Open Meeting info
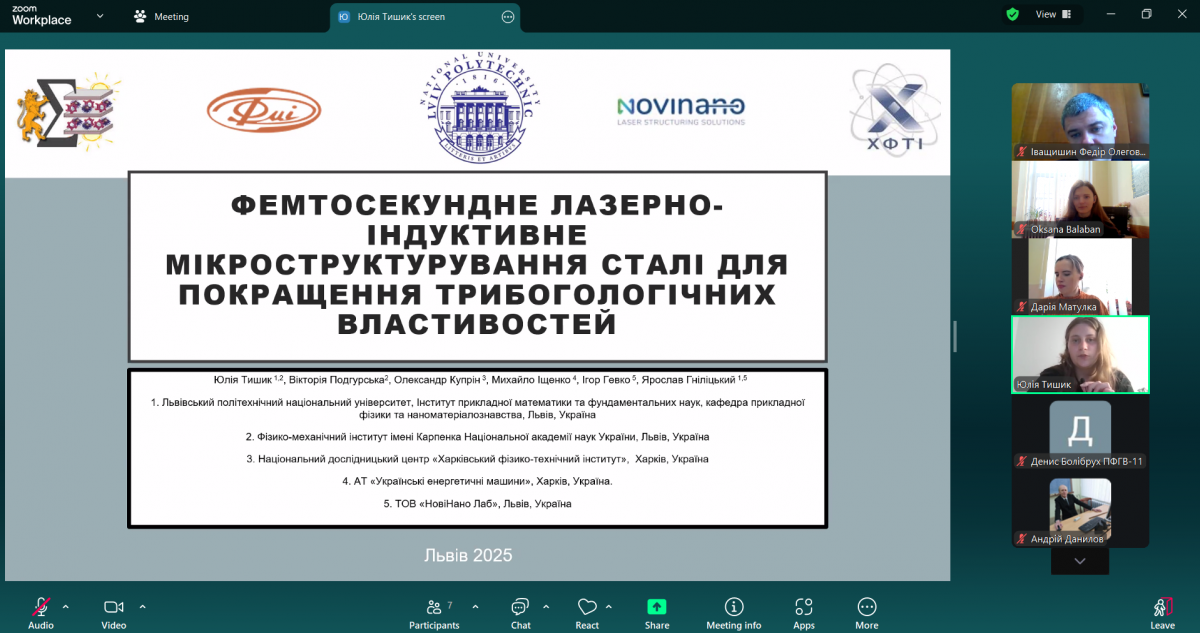Screen dimensions: 1200x633 pyautogui.click(x=733, y=608)
